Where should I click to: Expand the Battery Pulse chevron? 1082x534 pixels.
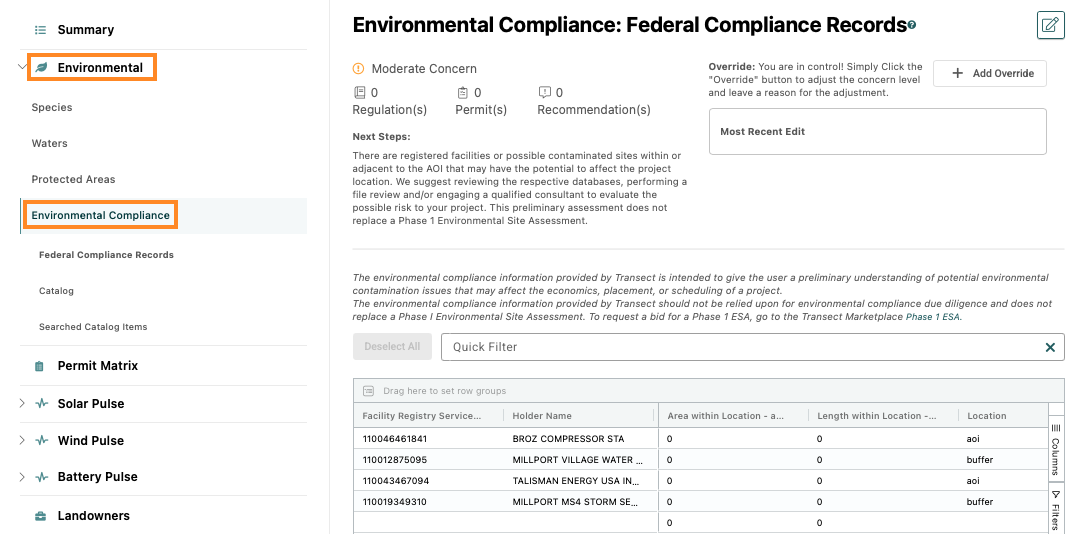tap(22, 477)
